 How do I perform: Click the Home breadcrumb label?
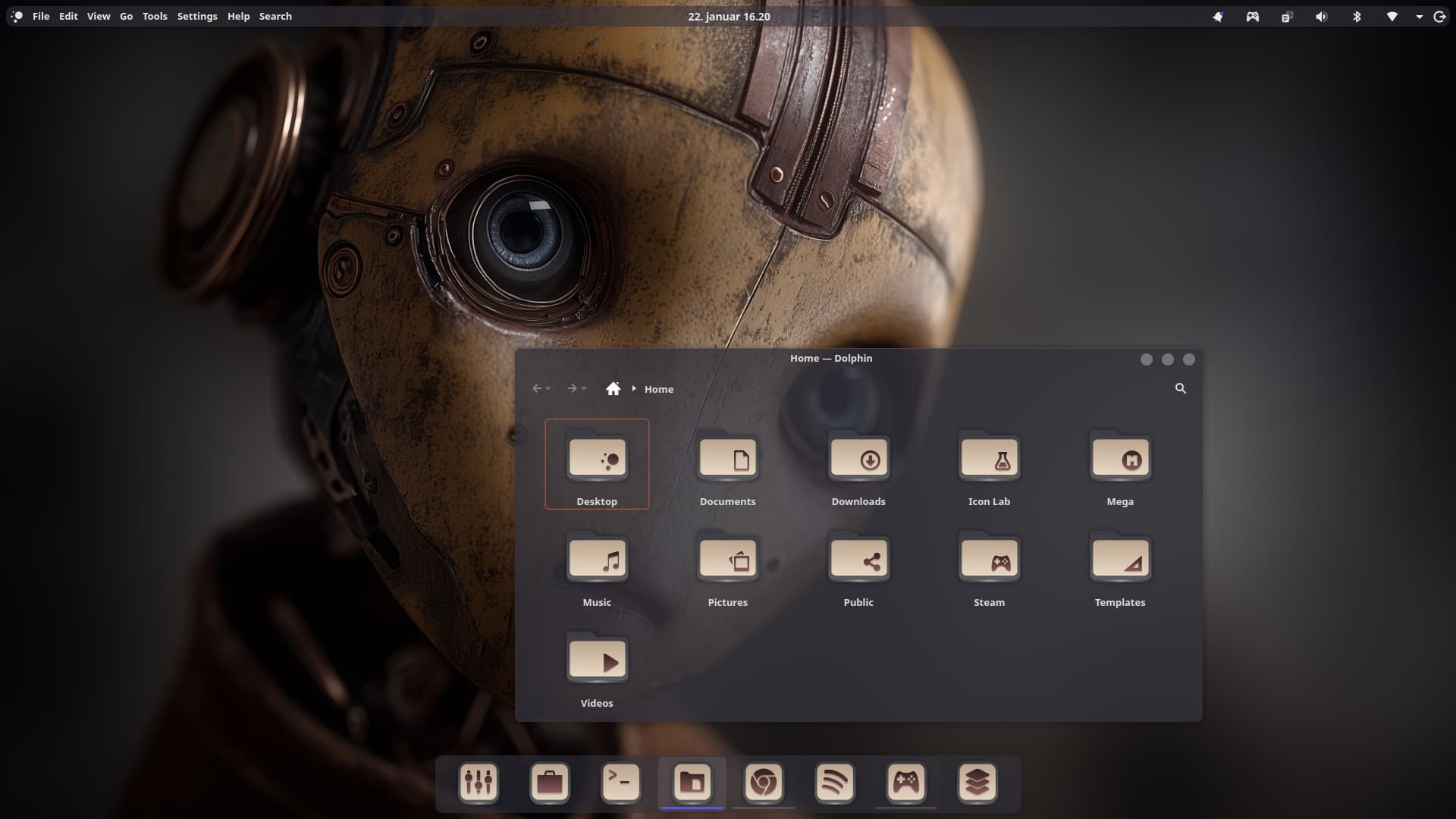tap(658, 389)
